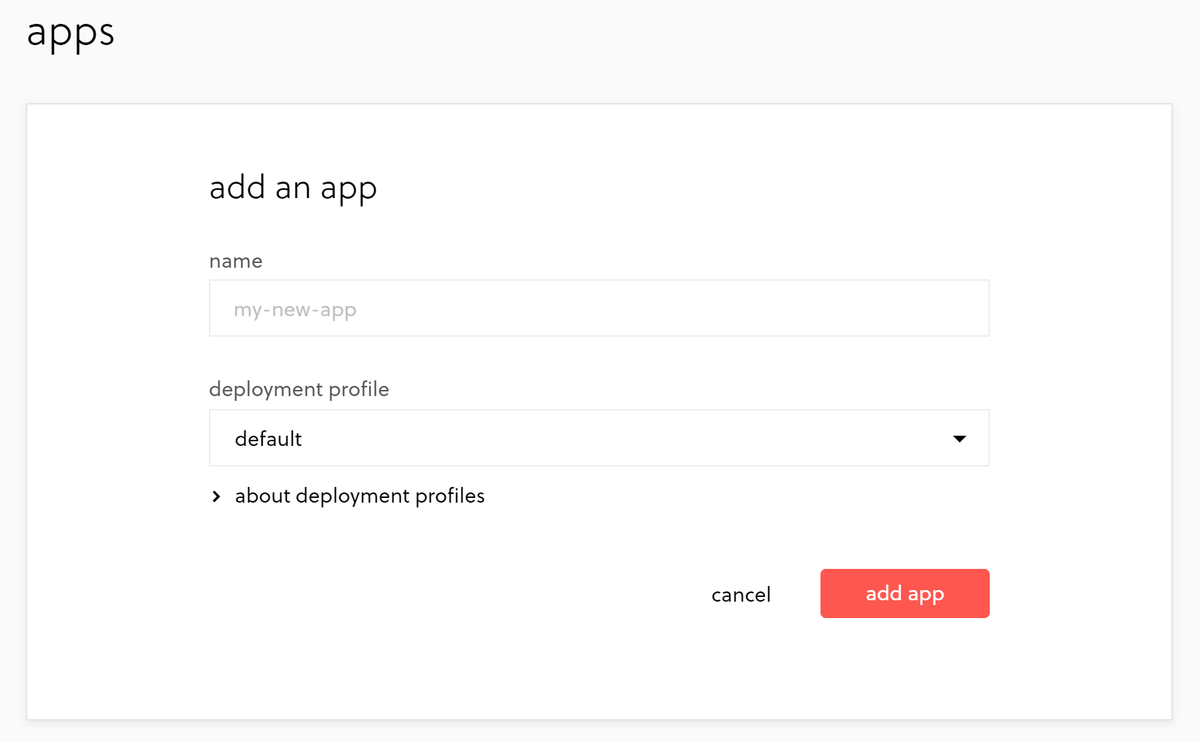Click the black caret arrow in profile selector

point(959,439)
